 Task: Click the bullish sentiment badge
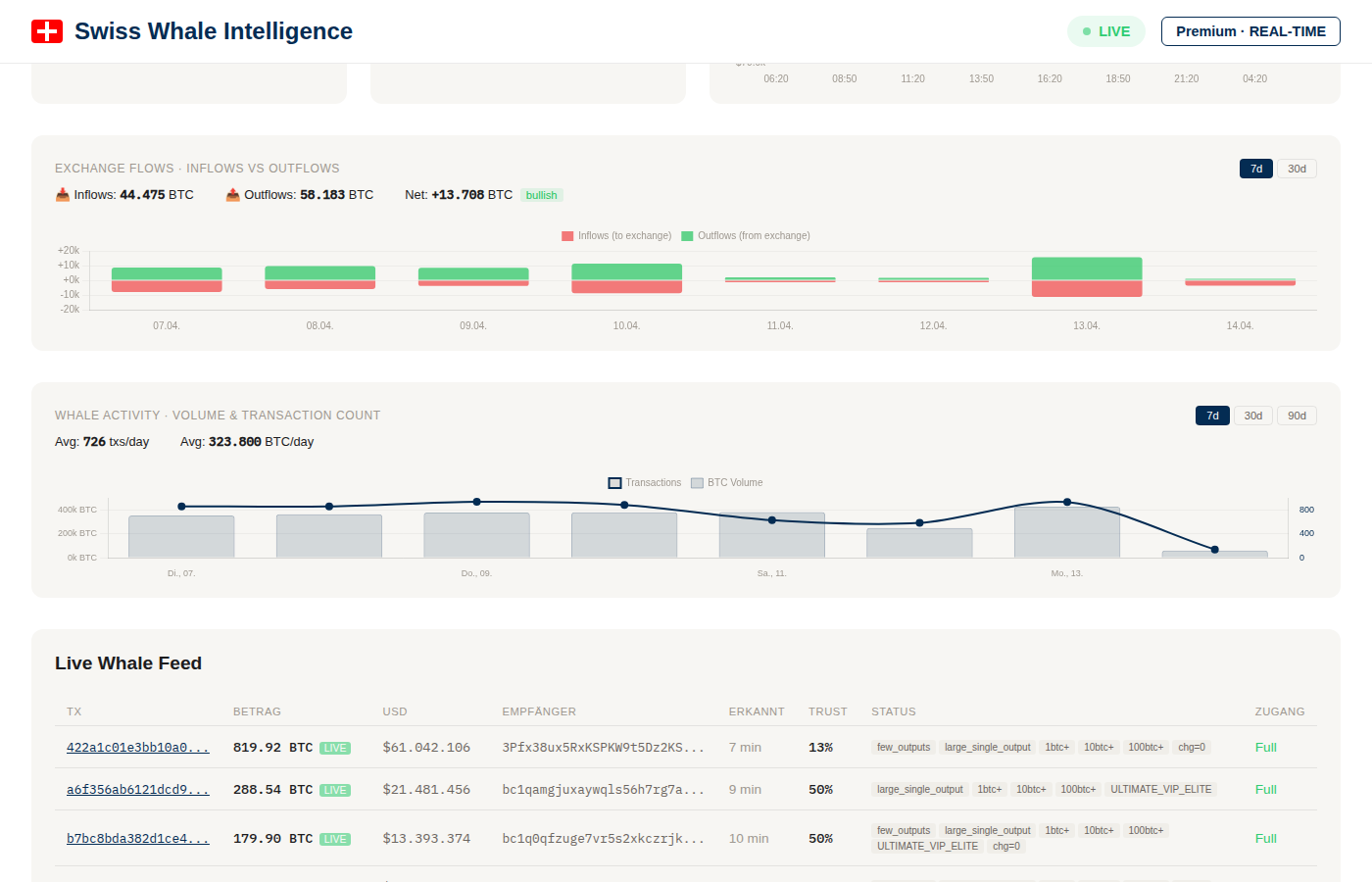541,194
